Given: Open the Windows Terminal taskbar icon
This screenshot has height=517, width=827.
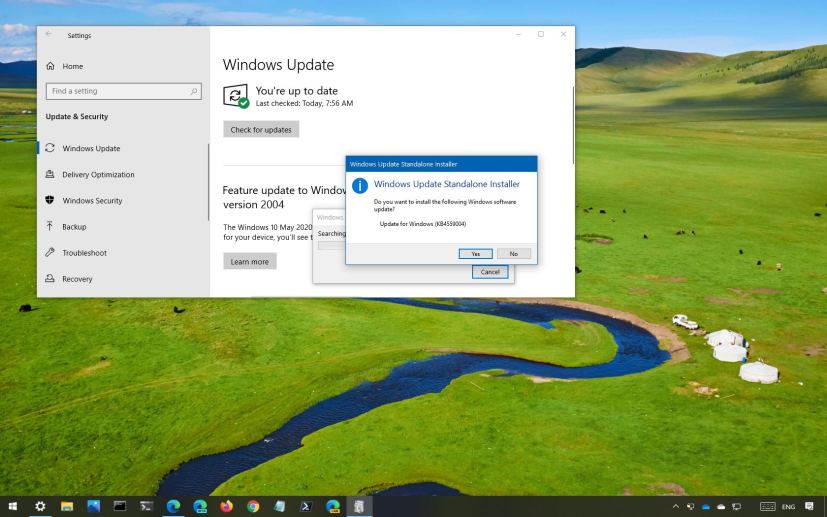Looking at the screenshot, I should [x=147, y=506].
